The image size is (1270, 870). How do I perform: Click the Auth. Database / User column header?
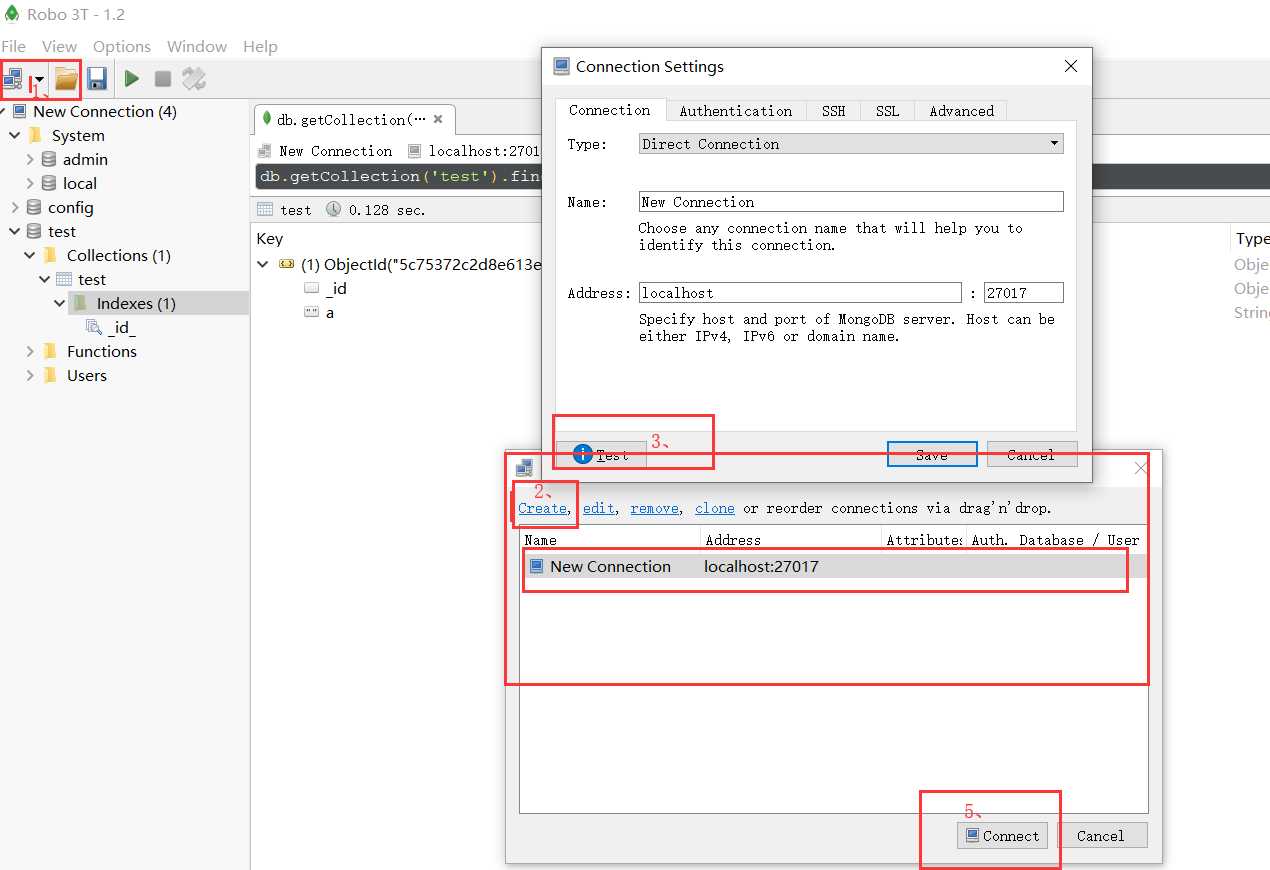tap(1056, 540)
